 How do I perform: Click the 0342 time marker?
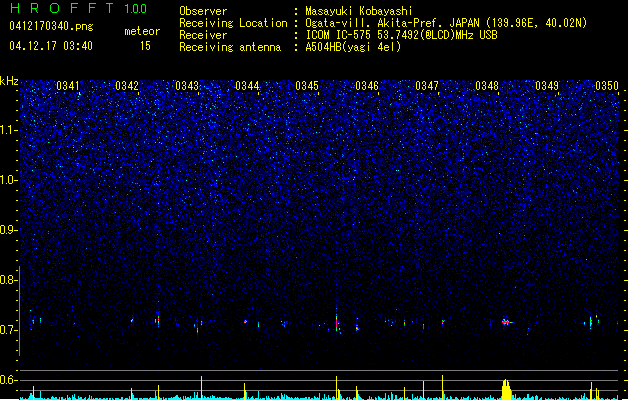point(127,86)
